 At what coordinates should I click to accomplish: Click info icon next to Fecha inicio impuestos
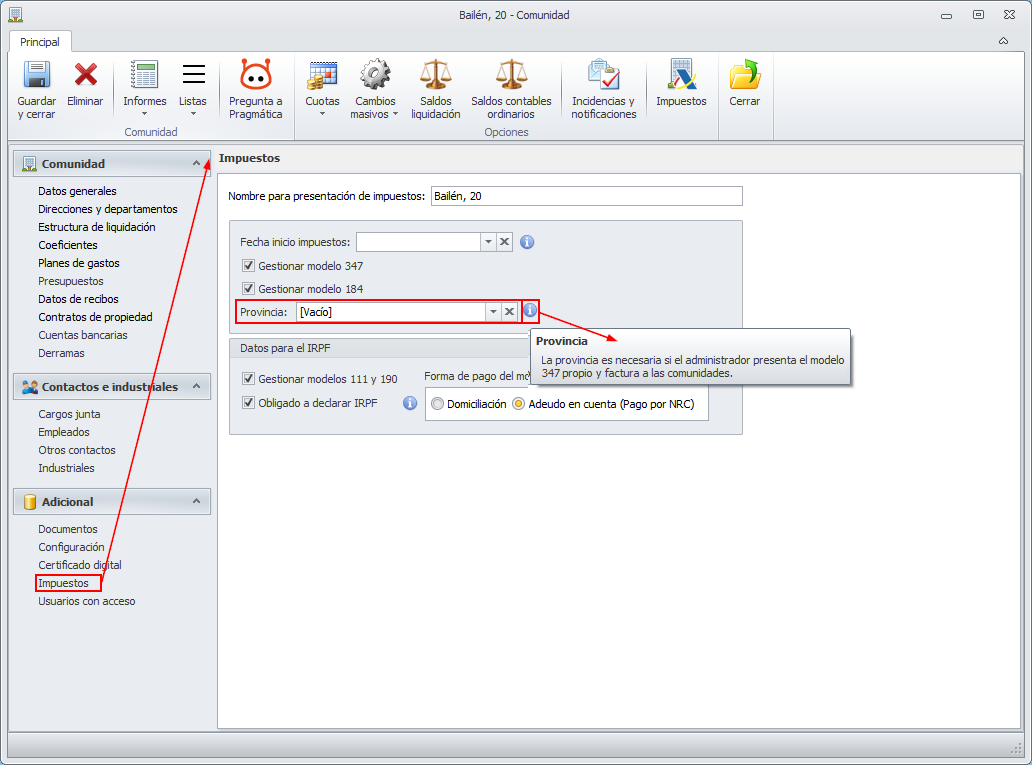click(x=527, y=242)
